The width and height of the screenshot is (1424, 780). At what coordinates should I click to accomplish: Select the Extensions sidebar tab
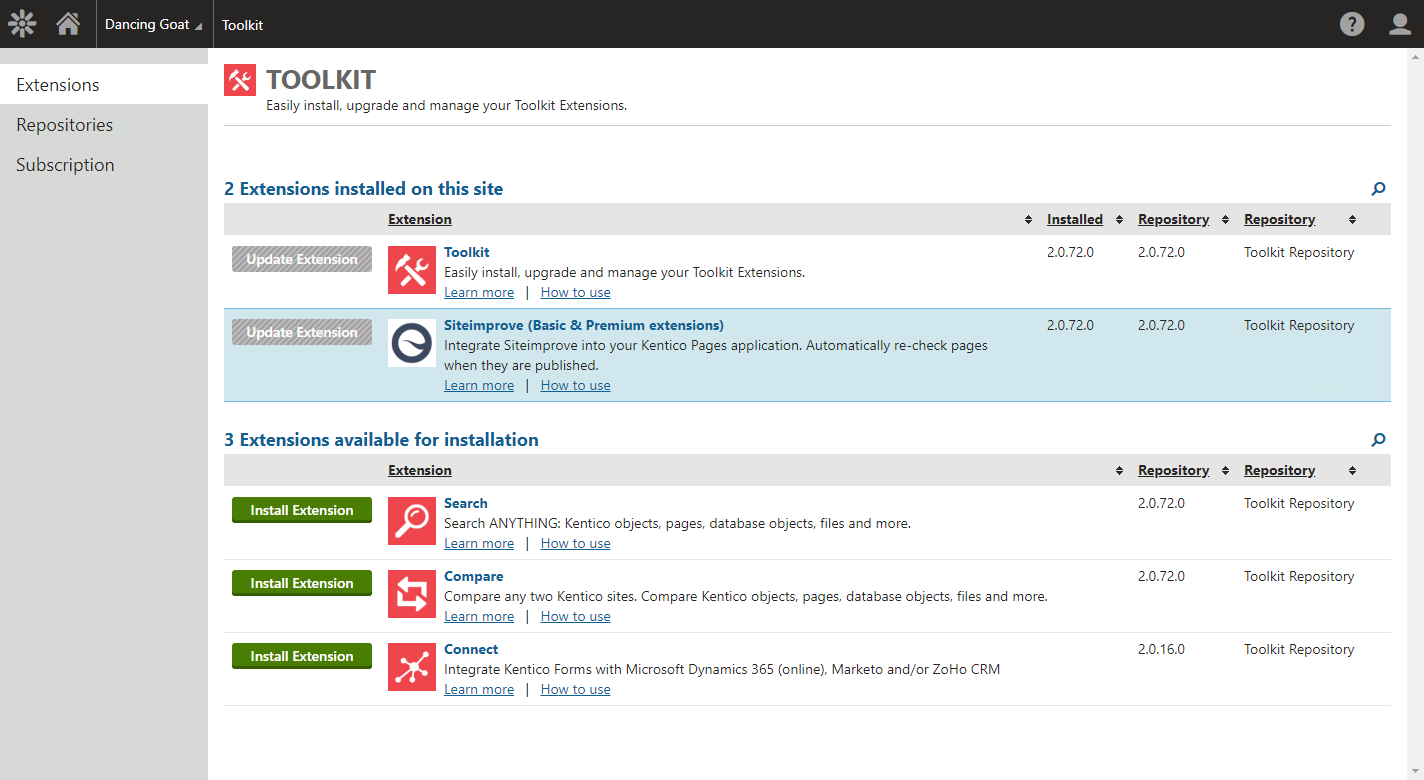pos(104,85)
